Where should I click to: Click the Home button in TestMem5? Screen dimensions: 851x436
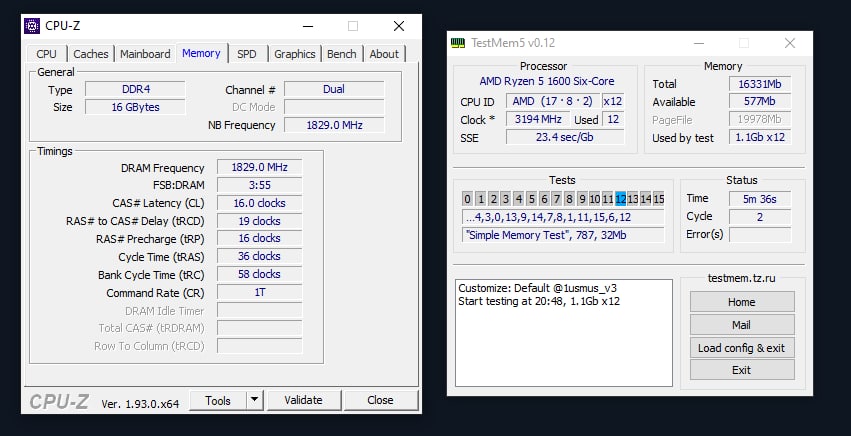pyautogui.click(x=742, y=302)
